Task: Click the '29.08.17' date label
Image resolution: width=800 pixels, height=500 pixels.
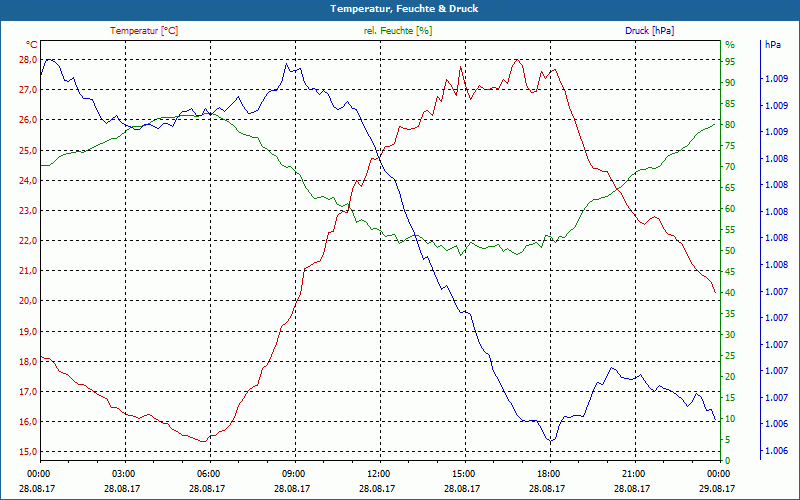Action: point(717,489)
